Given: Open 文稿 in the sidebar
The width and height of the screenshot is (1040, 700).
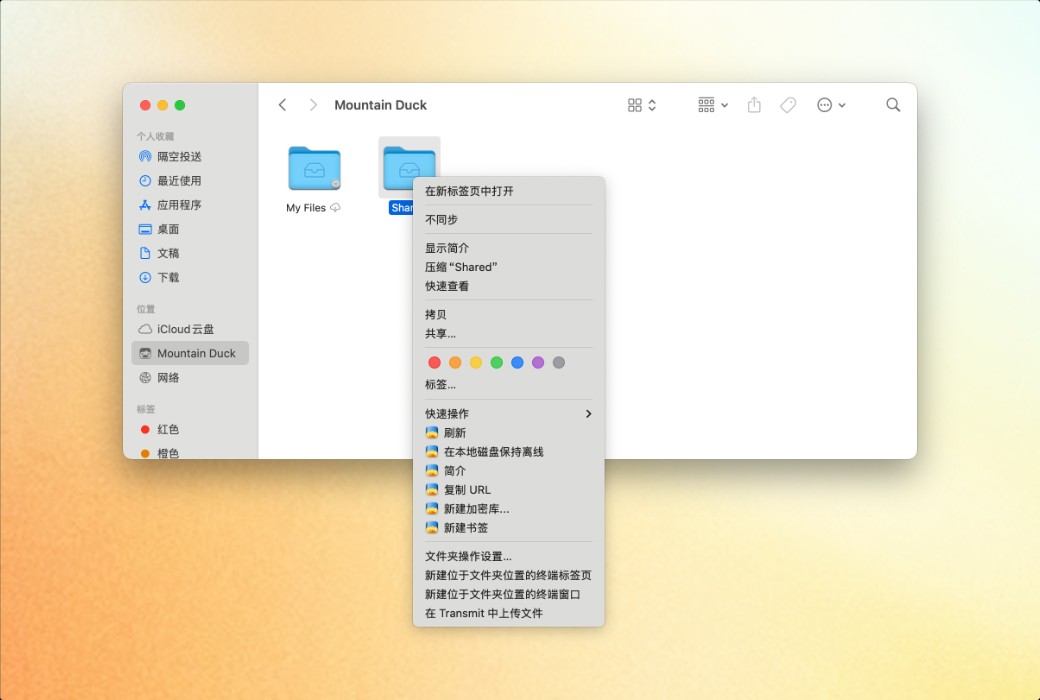Looking at the screenshot, I should pyautogui.click(x=190, y=253).
